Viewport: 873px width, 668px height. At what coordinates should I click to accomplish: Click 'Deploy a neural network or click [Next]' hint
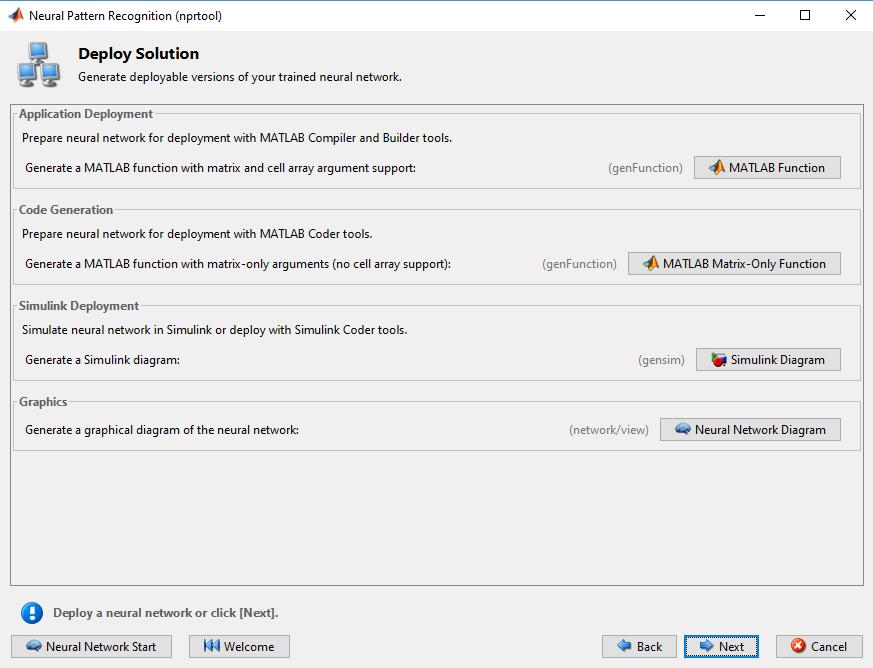165,613
